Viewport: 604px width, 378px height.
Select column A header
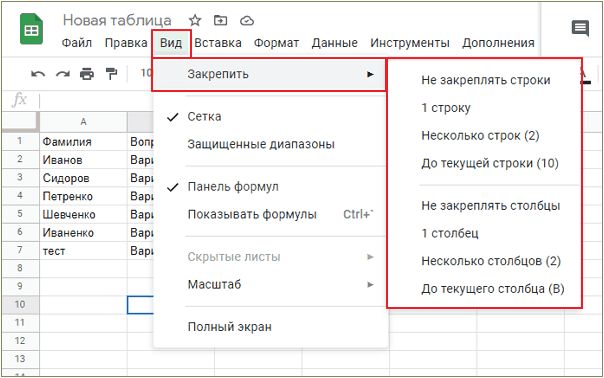tap(83, 122)
